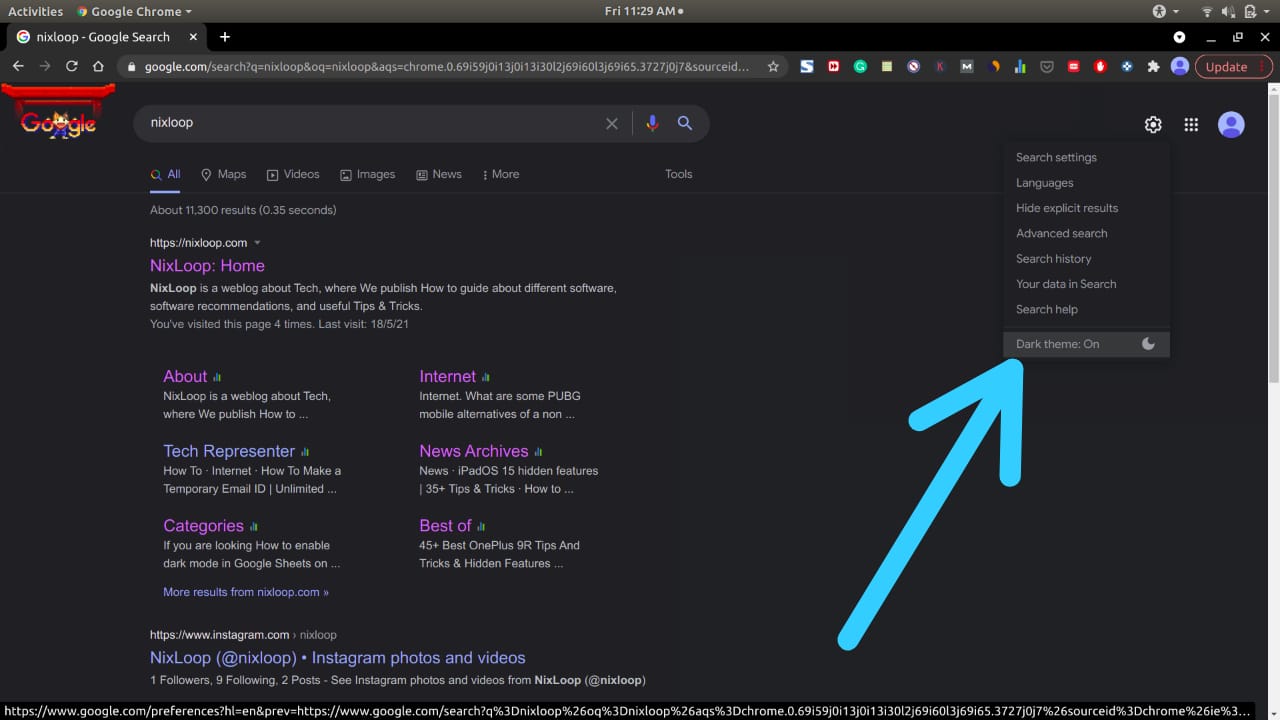Click the Chrome profile avatar in toolbar
This screenshot has width=1280, height=720.
coord(1180,66)
